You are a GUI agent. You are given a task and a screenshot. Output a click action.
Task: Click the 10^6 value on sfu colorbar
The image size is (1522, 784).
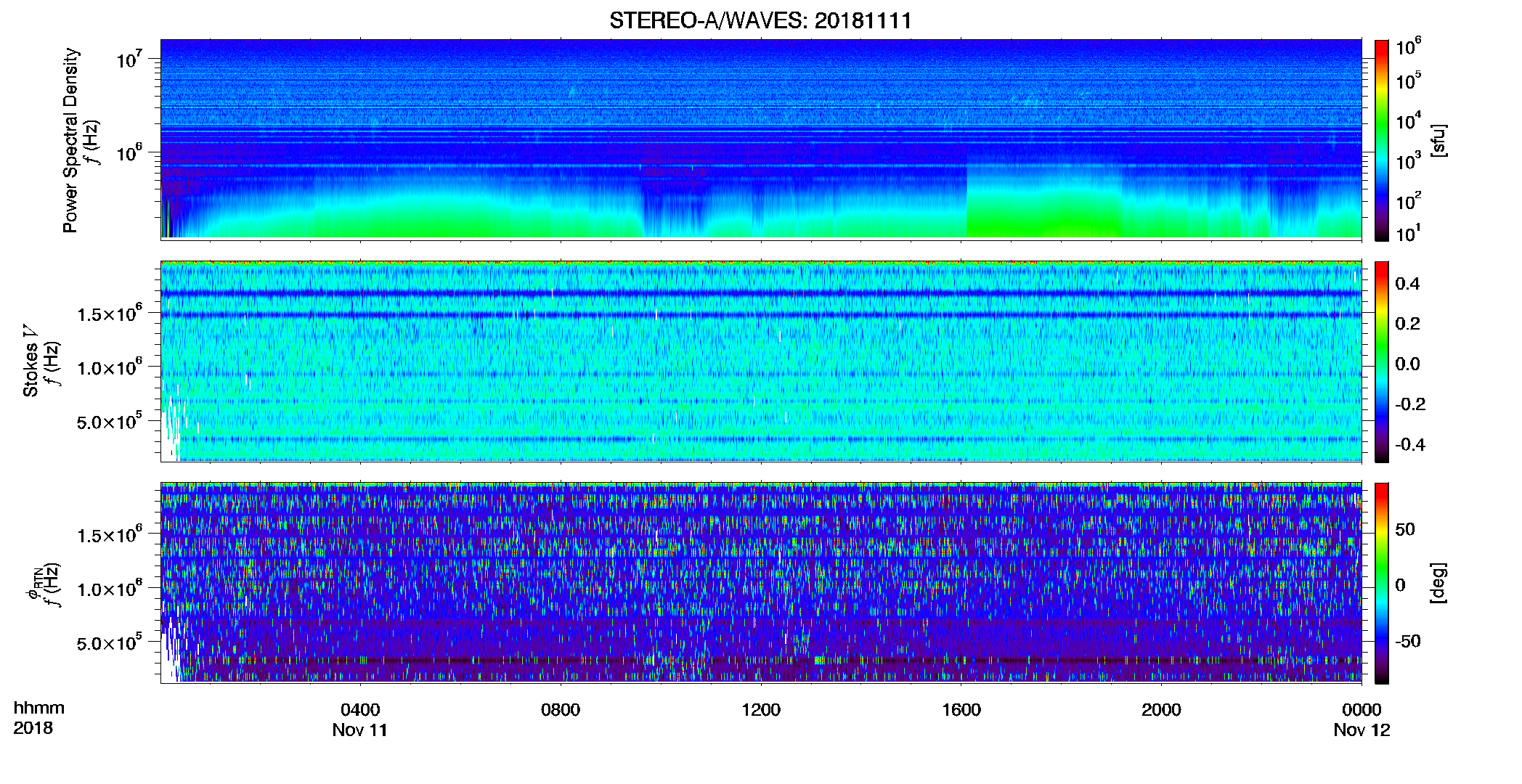coord(1409,47)
